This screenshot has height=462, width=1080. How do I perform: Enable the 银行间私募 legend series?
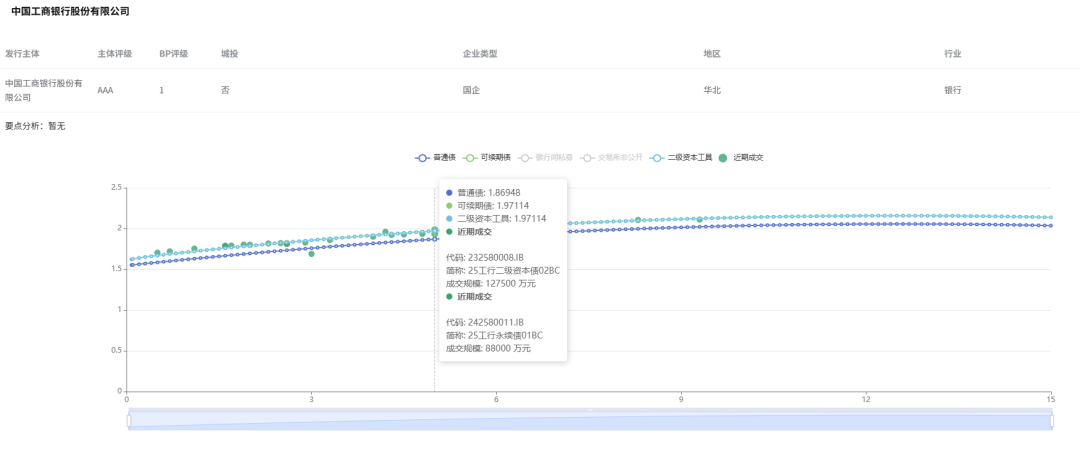pos(546,158)
